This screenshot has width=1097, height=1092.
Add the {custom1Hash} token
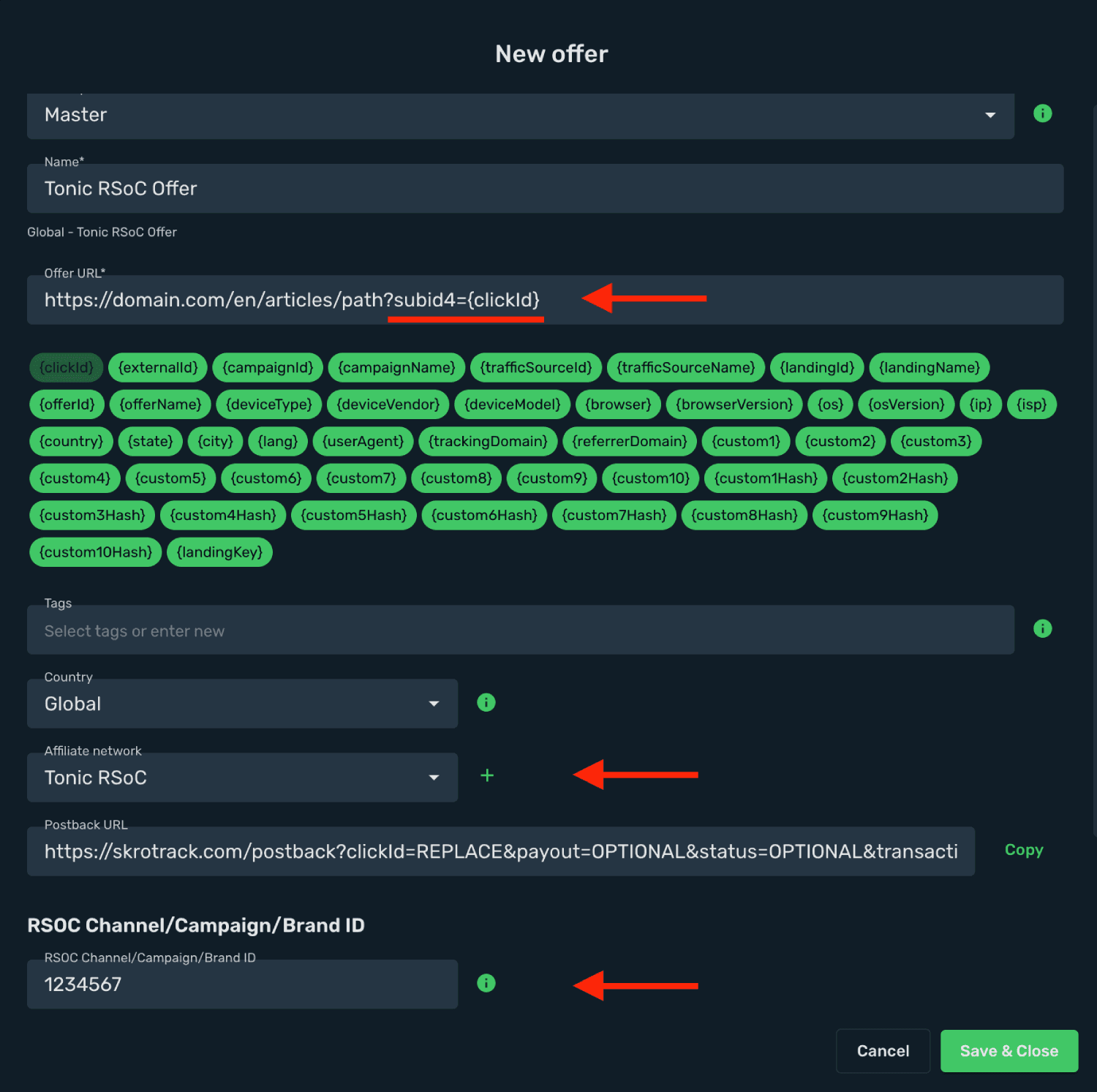[x=766, y=478]
